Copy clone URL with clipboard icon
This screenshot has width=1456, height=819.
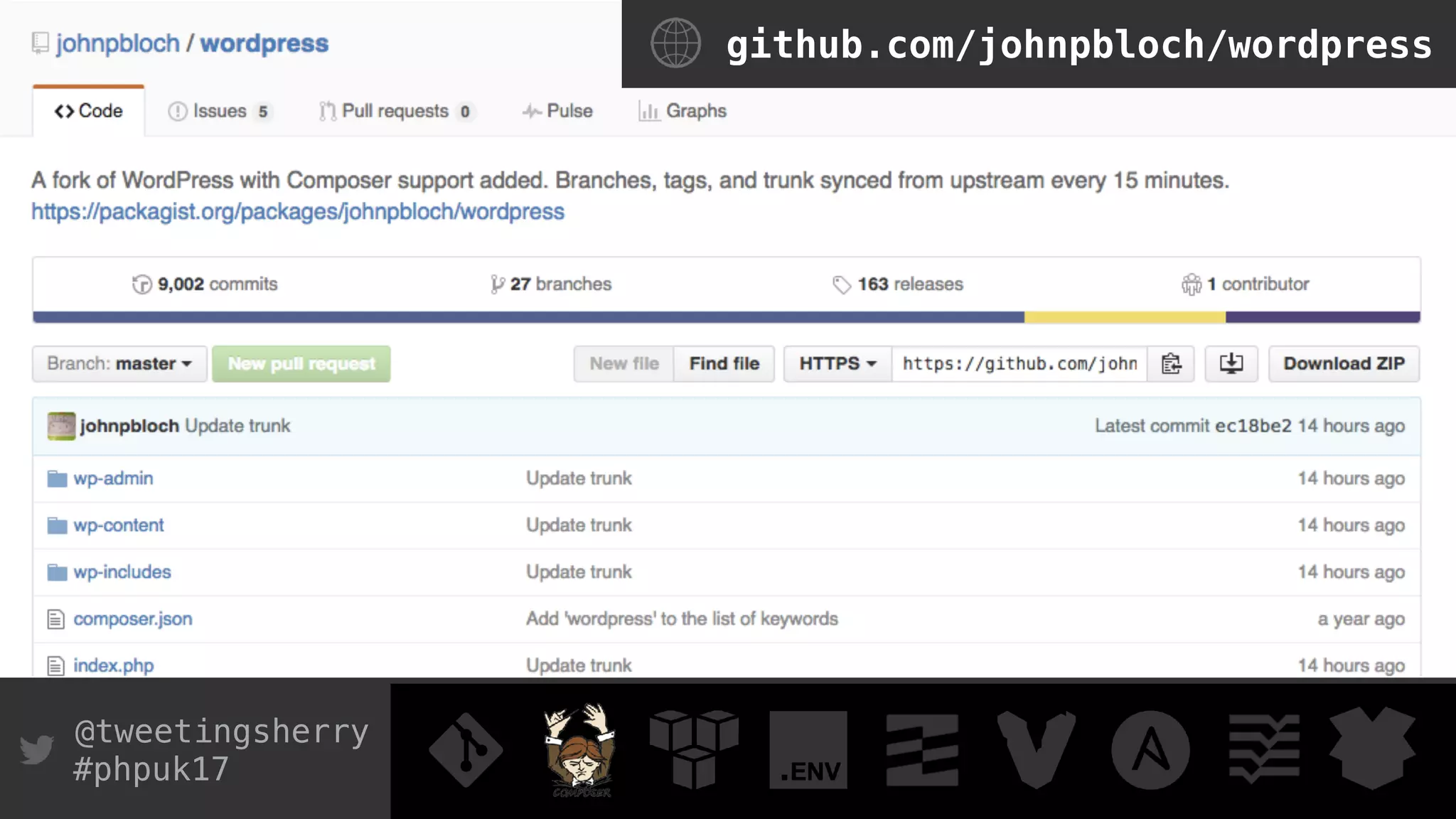(x=1171, y=364)
